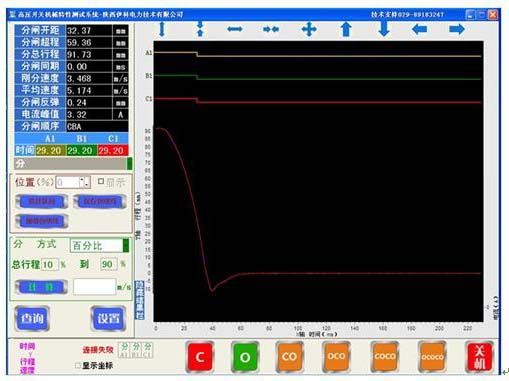Pan the graph with the right arrow
The image size is (509, 381).
457,29
